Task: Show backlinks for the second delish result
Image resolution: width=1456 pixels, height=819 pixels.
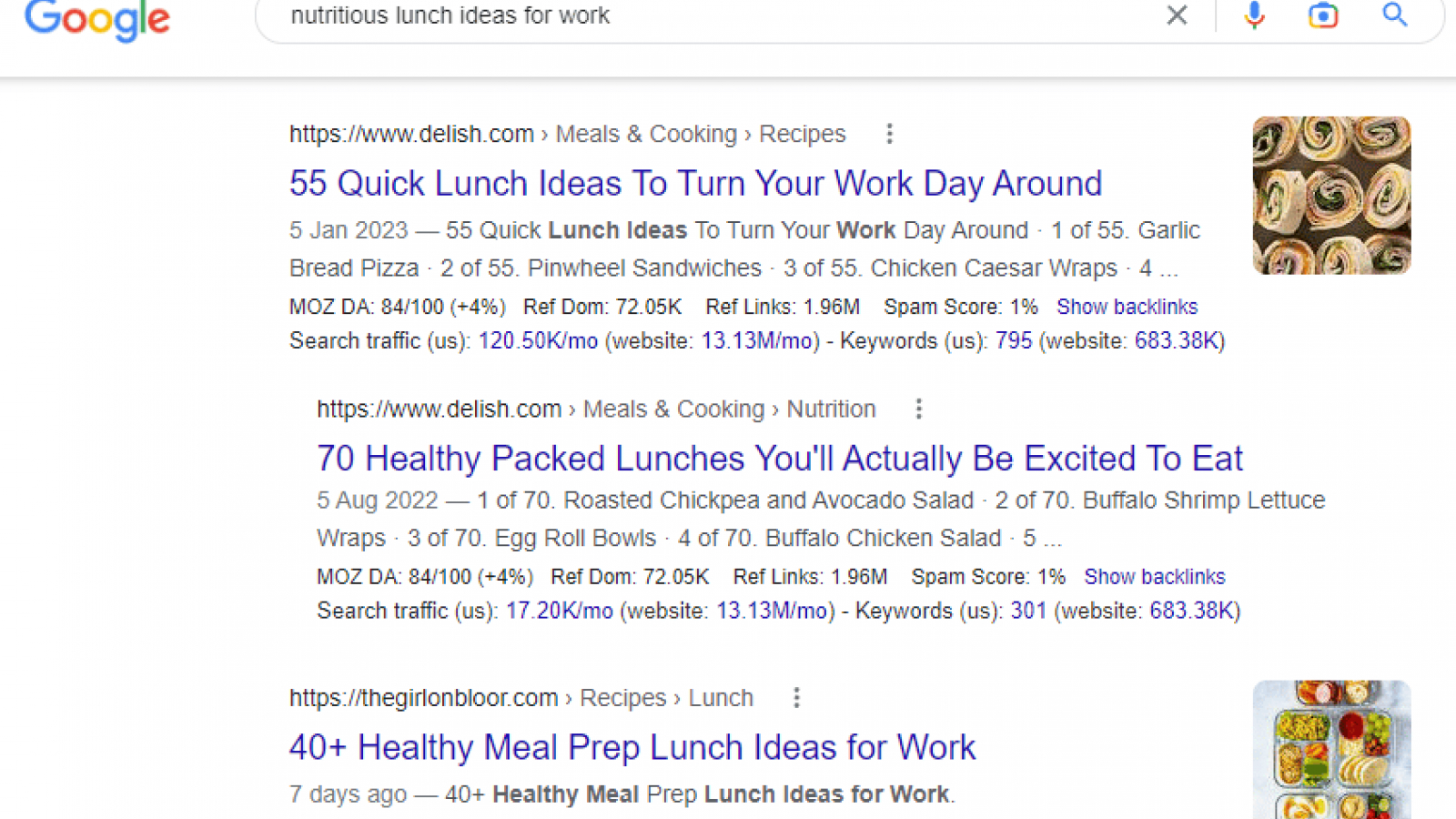Action: [x=1154, y=577]
